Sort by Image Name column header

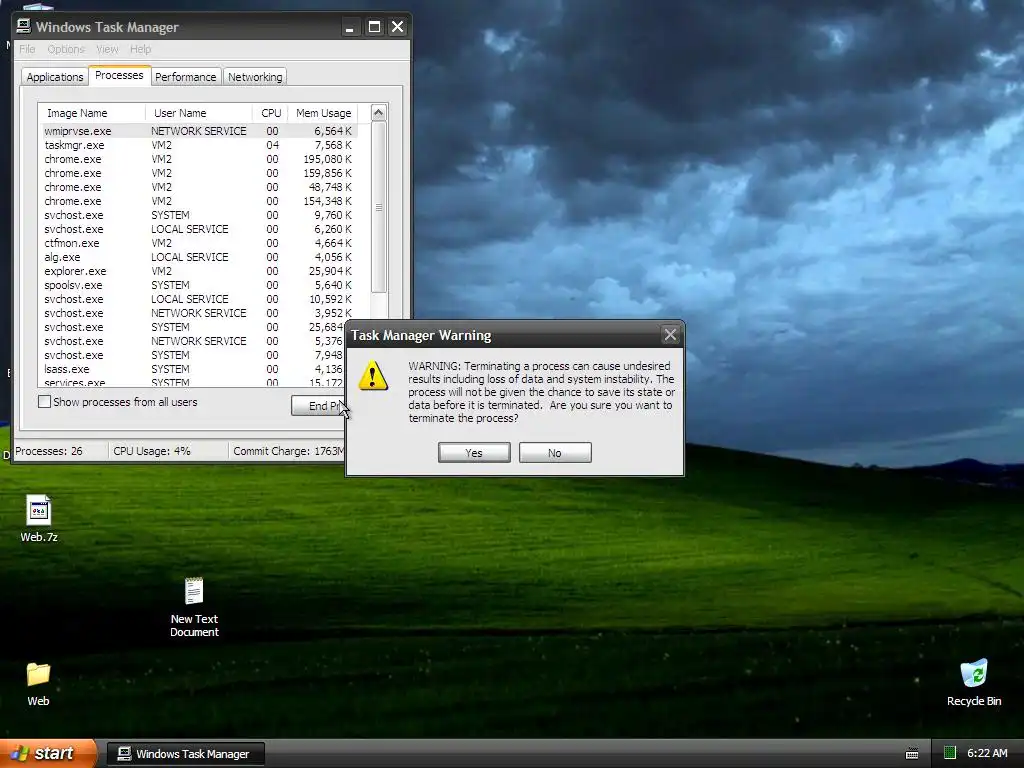91,113
